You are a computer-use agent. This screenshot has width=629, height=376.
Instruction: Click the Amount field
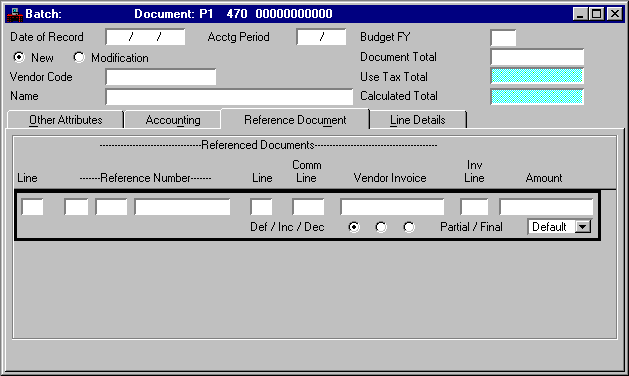(546, 207)
